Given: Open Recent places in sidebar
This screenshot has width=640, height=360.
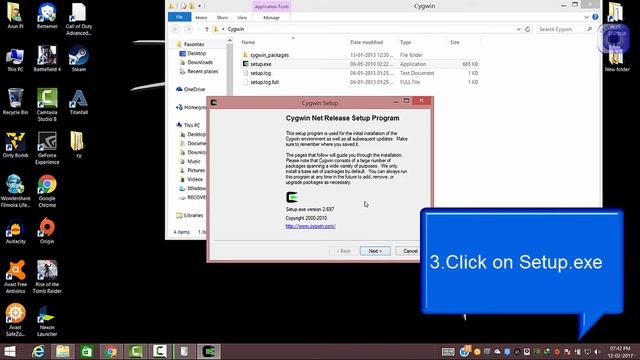Looking at the screenshot, I should click(202, 71).
